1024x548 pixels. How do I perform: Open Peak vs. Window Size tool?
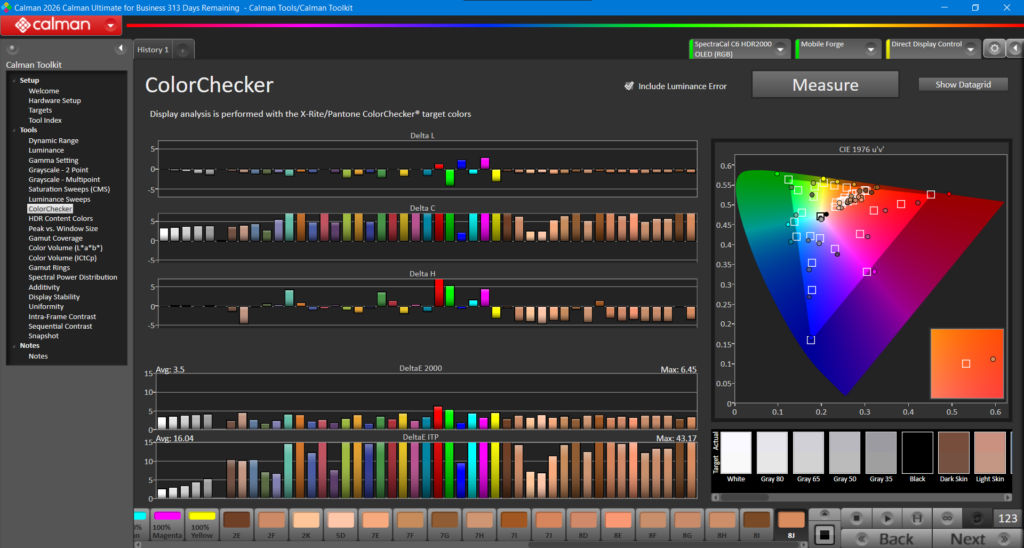coord(63,229)
